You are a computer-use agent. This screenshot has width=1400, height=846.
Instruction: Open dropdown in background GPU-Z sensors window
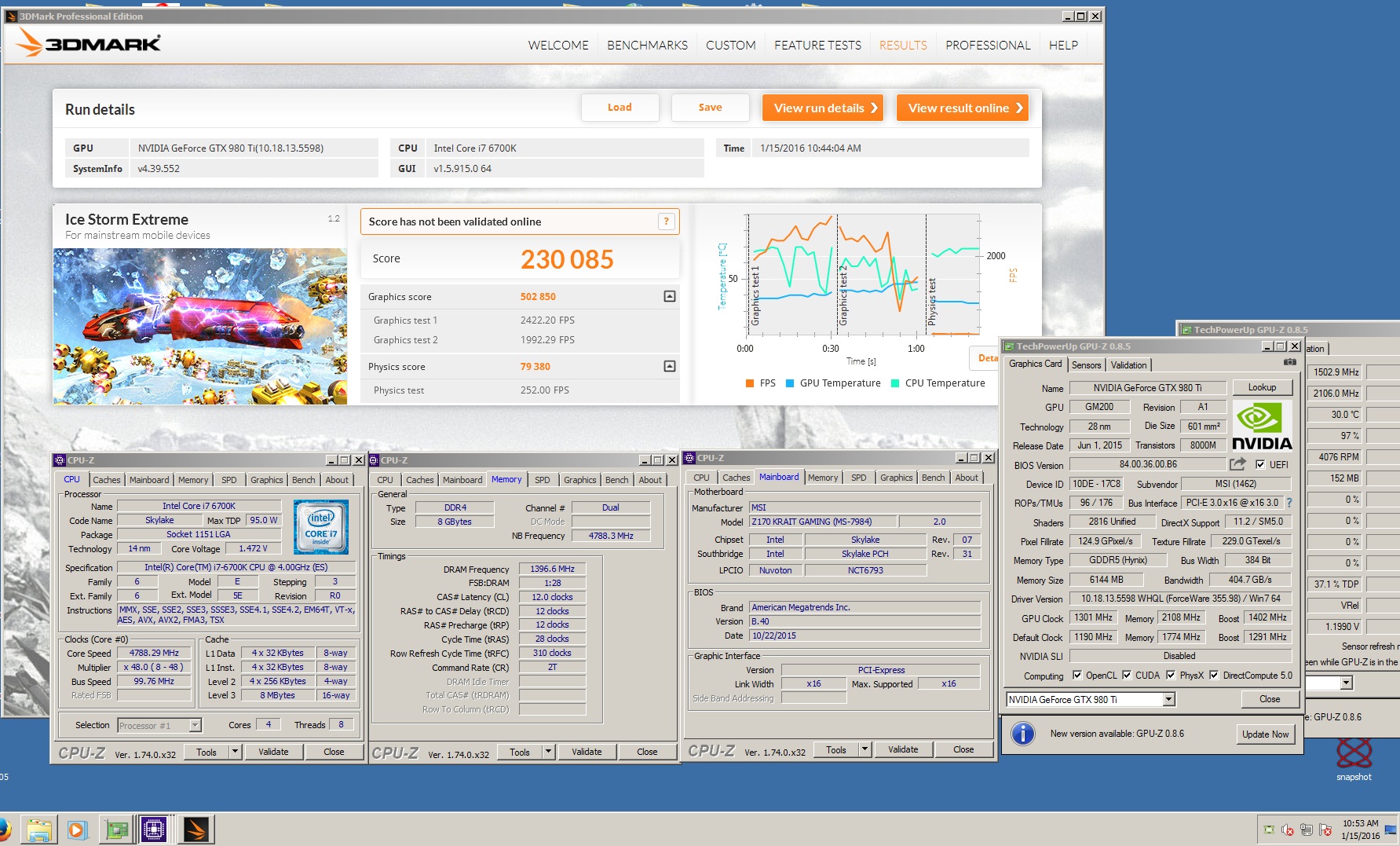click(1347, 683)
